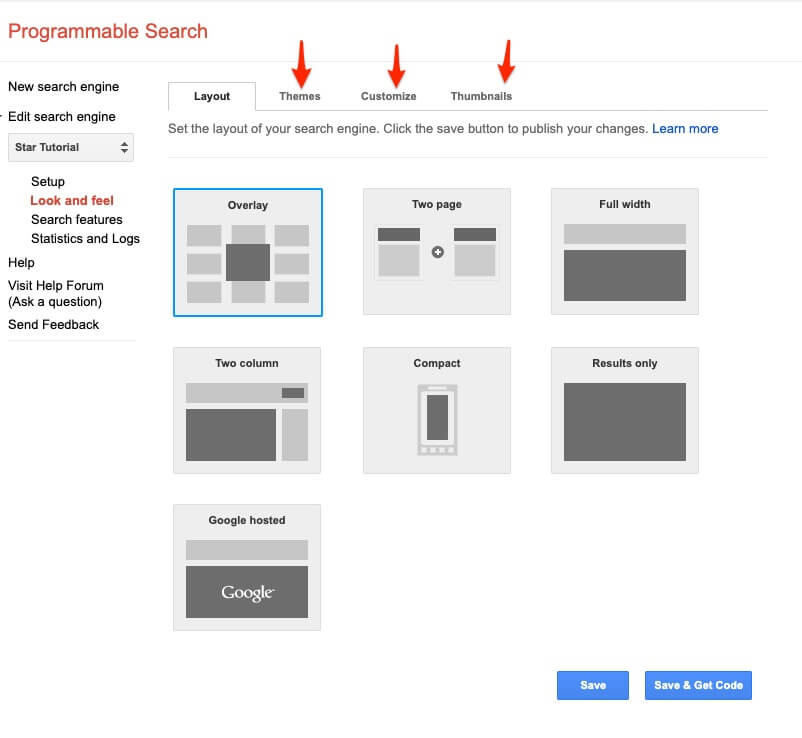Open the Star Tutorial engine dropdown

(71, 147)
